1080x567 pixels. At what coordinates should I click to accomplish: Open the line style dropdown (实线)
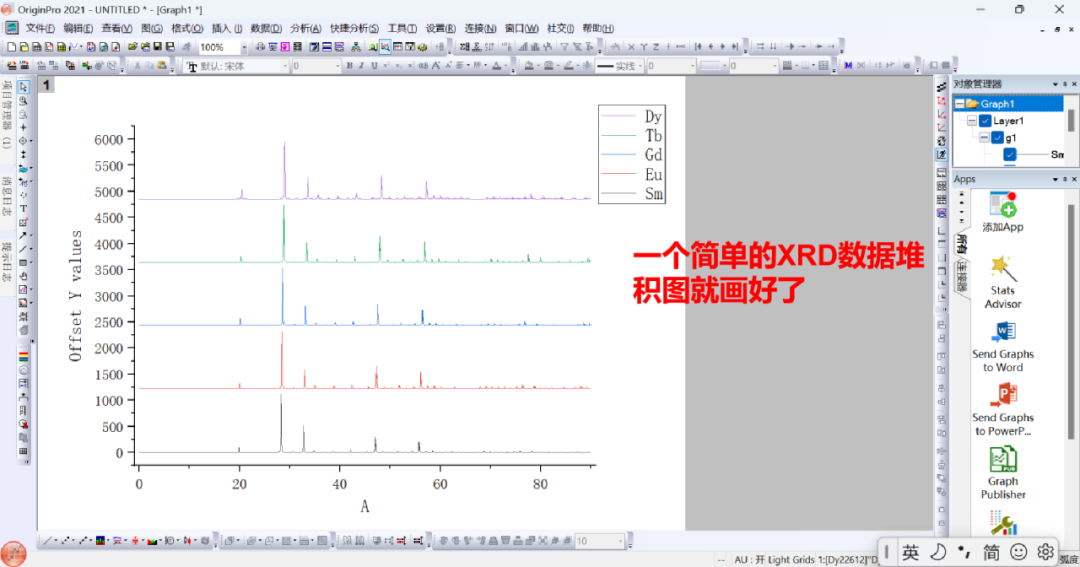[x=641, y=65]
